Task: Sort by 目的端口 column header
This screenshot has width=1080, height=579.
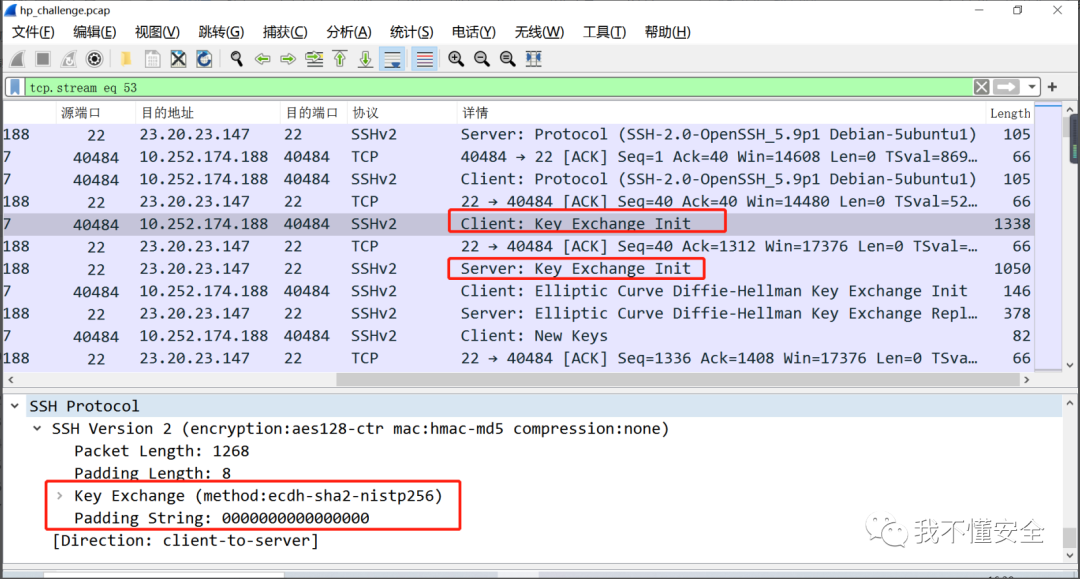Action: (311, 113)
